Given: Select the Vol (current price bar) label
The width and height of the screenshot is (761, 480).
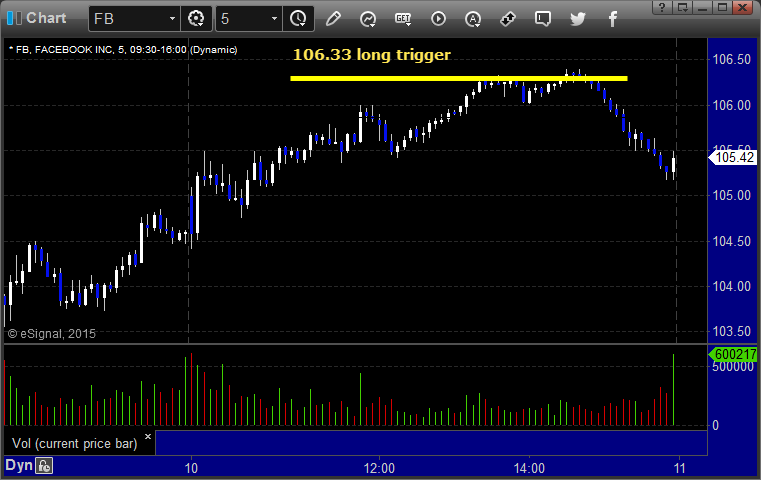Looking at the screenshot, I should (x=75, y=444).
